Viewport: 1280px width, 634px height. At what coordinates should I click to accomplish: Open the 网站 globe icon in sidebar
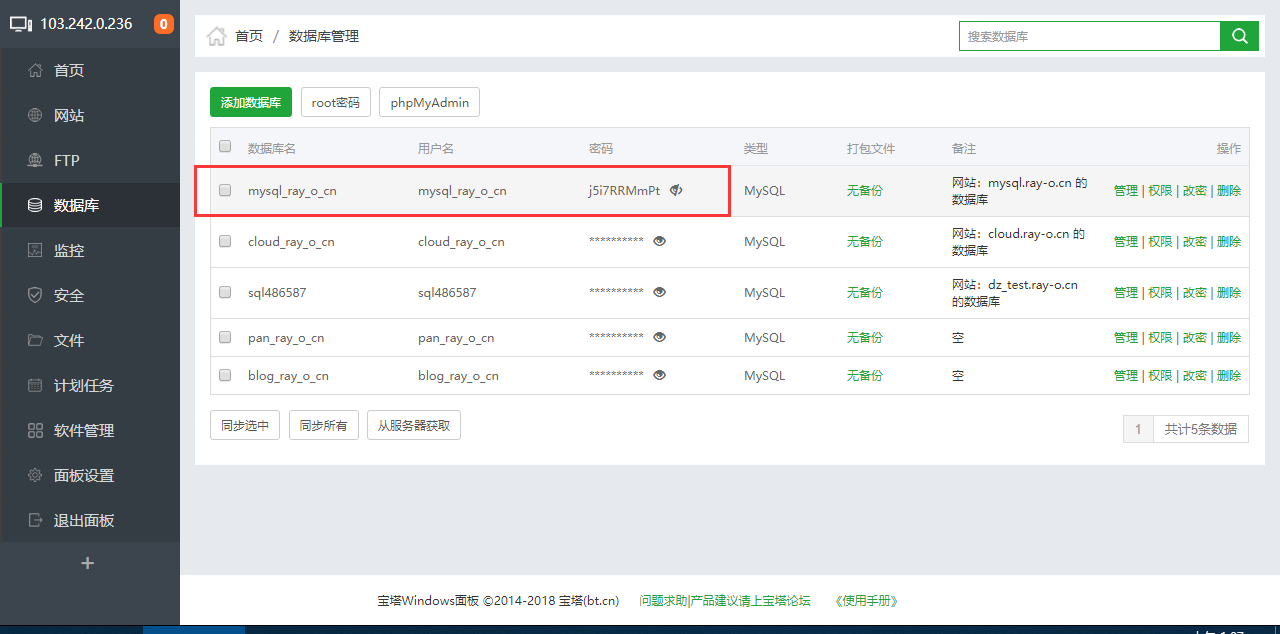pos(35,116)
